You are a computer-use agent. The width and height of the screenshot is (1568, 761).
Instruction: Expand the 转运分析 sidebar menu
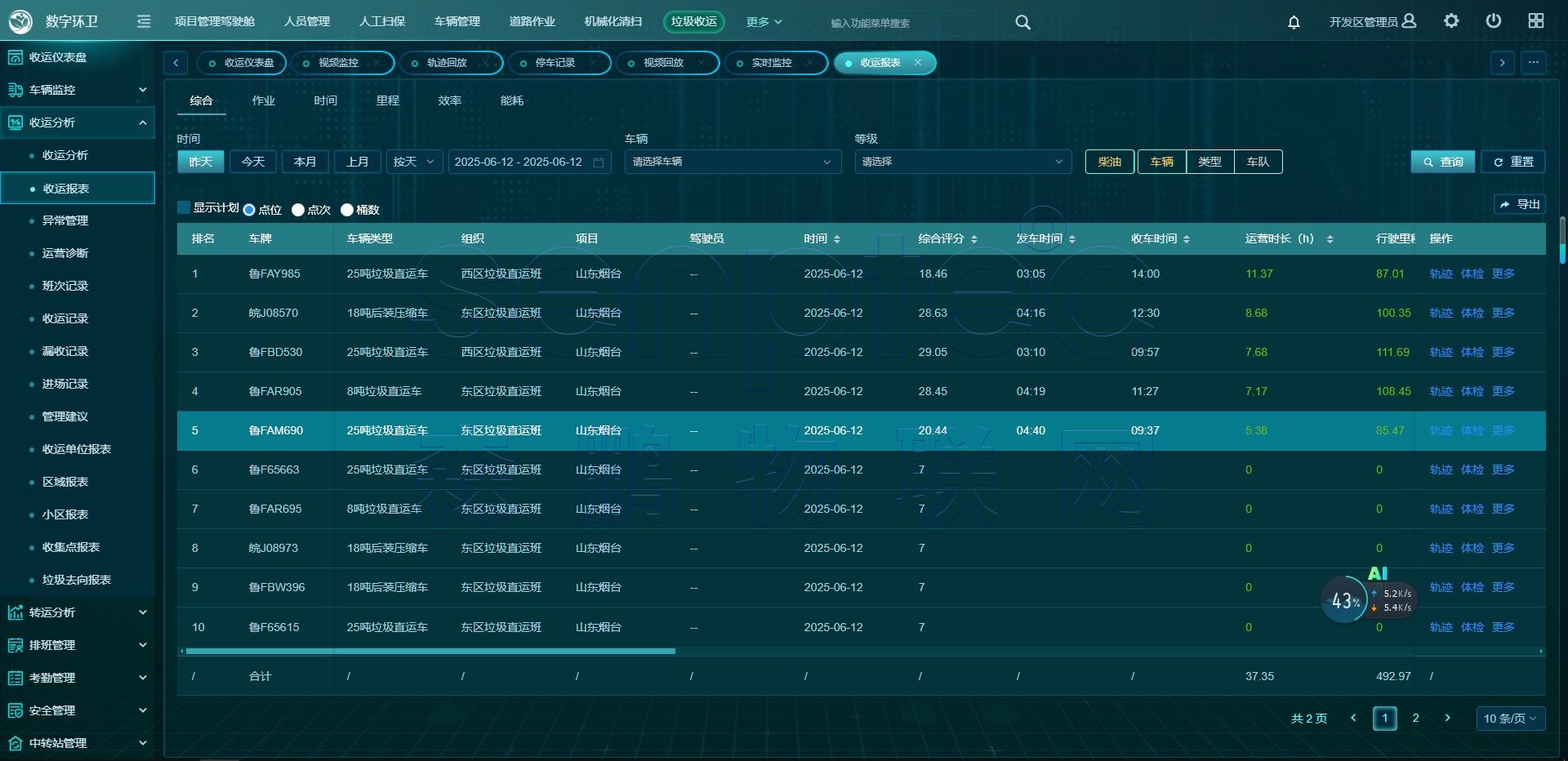(78, 612)
